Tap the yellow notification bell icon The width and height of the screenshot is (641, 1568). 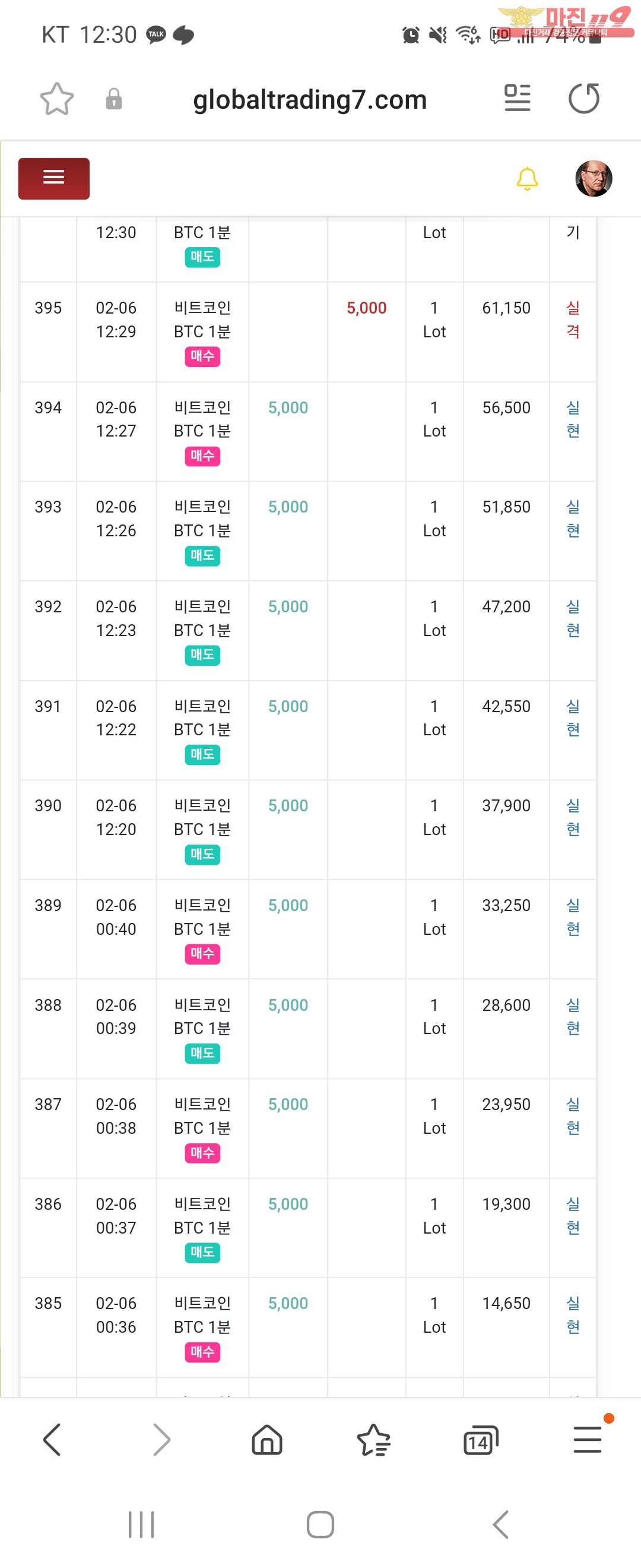(526, 179)
